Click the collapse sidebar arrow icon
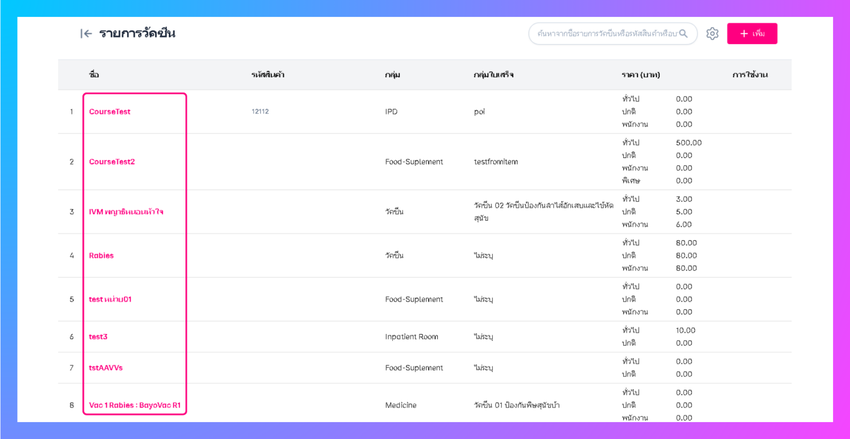Screen dimensions: 850x439 (x=86, y=34)
